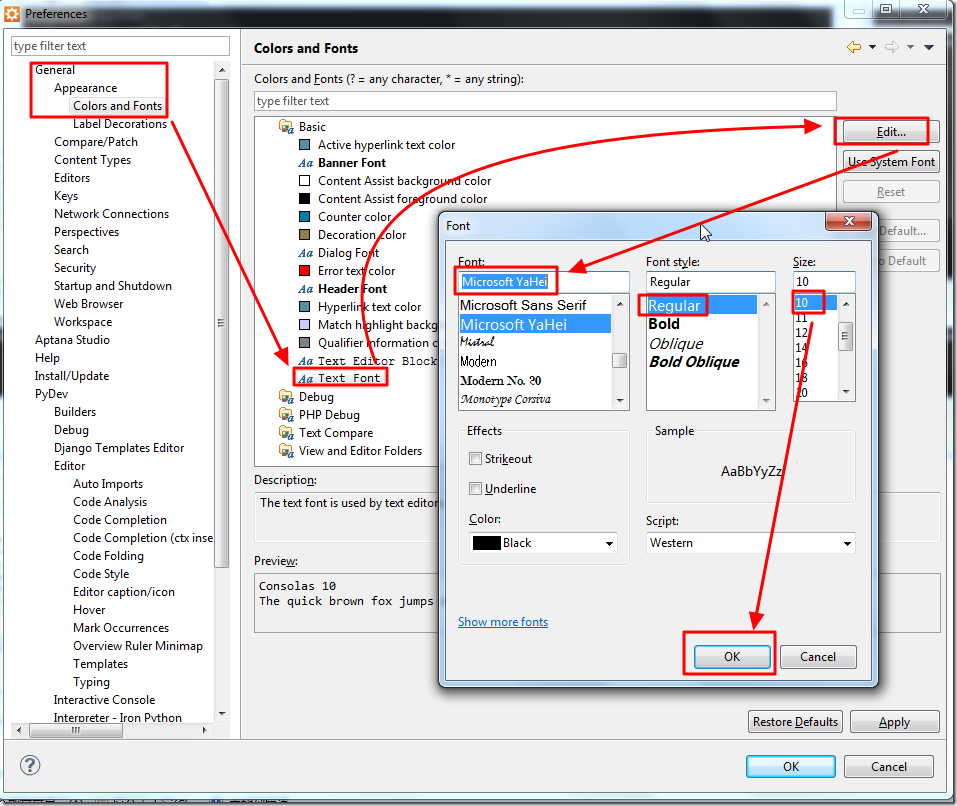Click the help question mark icon
The height and width of the screenshot is (806, 957).
click(x=29, y=765)
